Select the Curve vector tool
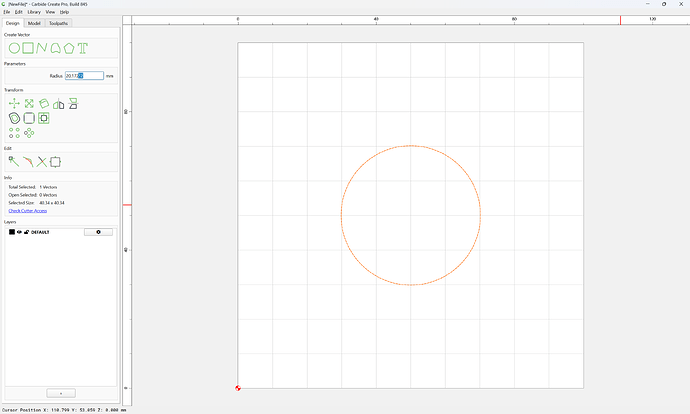The image size is (690, 414). click(55, 48)
